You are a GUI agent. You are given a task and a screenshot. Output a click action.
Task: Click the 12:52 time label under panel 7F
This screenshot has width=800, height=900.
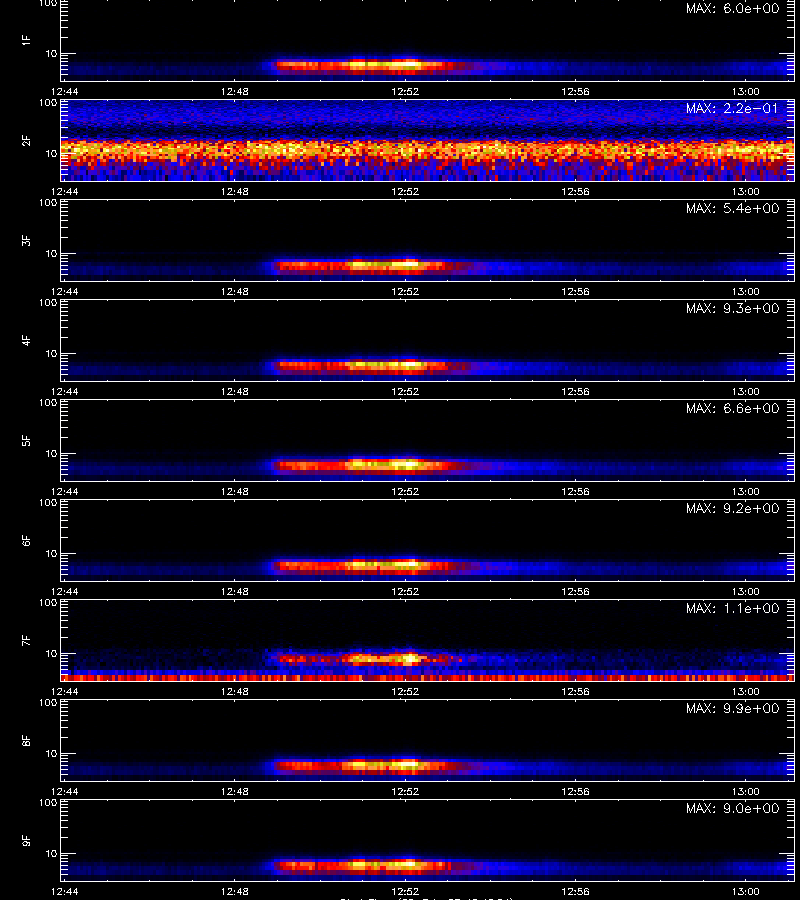[405, 691]
